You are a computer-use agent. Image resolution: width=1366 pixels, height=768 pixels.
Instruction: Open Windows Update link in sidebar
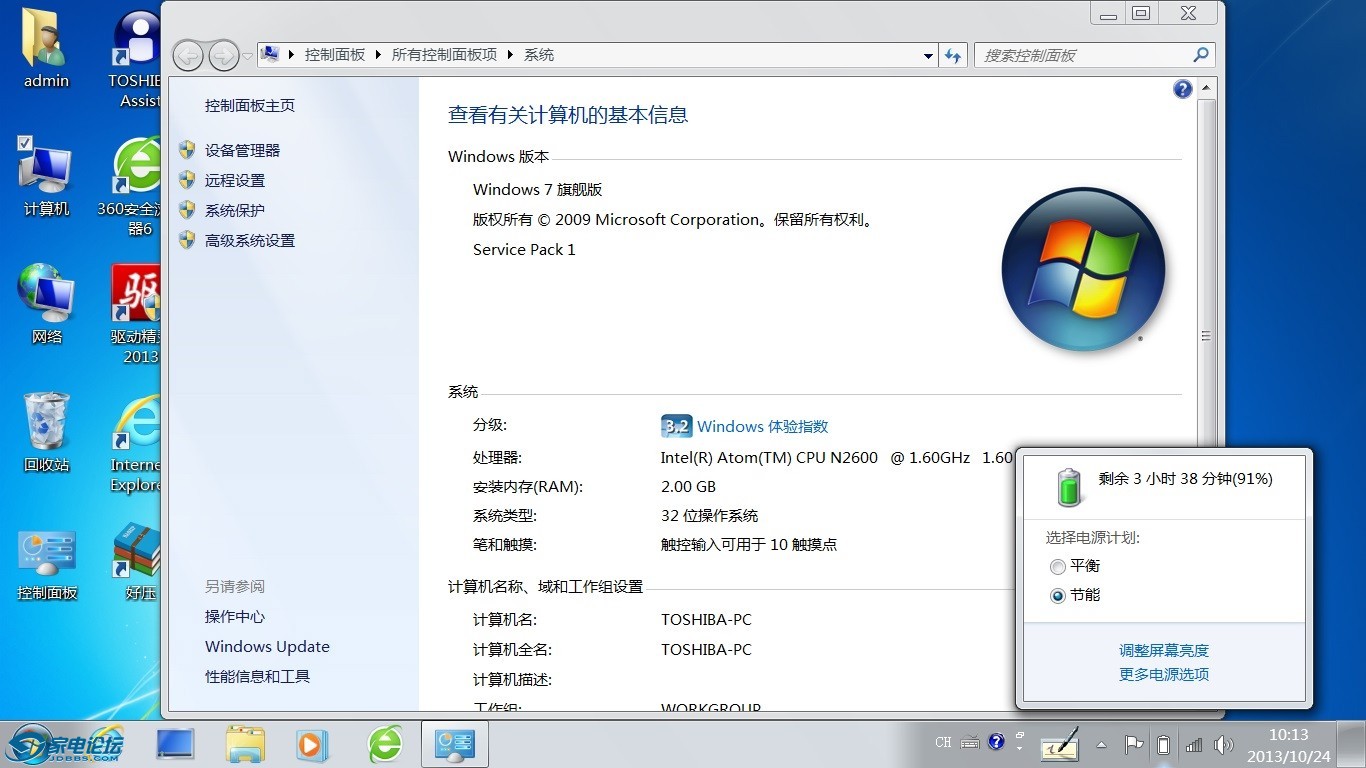pos(267,646)
